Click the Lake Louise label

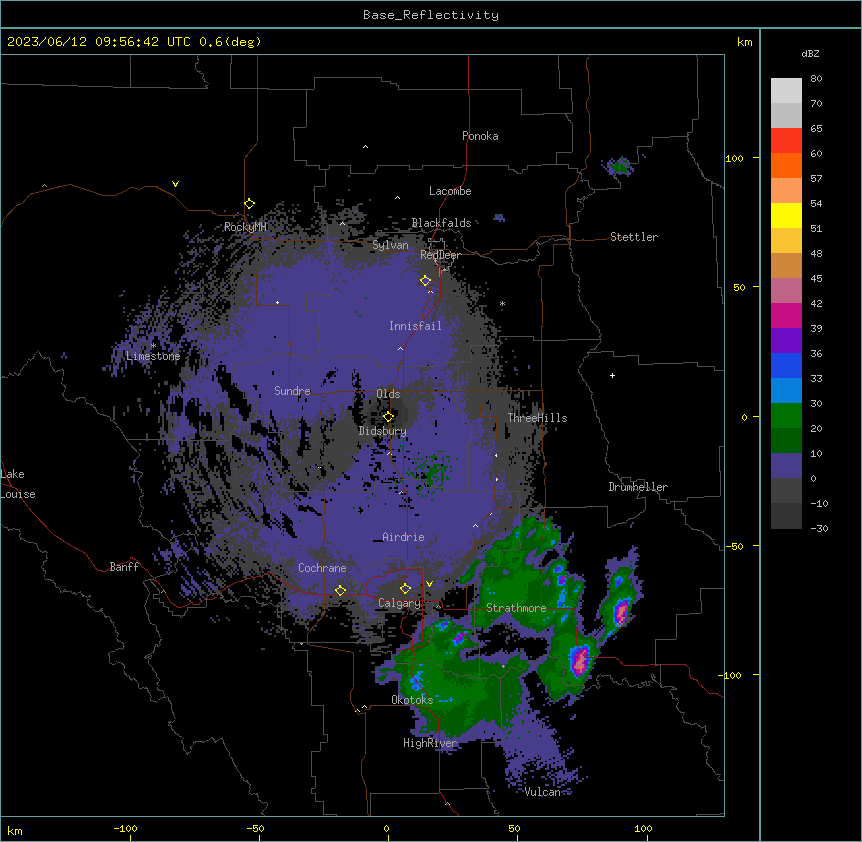point(18,484)
